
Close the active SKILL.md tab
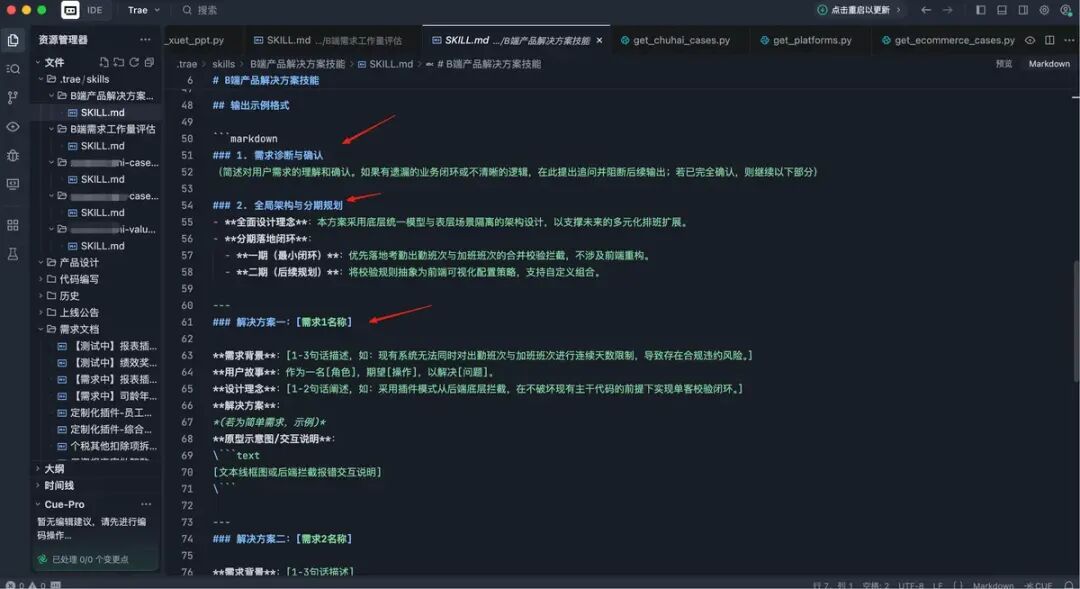coord(599,41)
